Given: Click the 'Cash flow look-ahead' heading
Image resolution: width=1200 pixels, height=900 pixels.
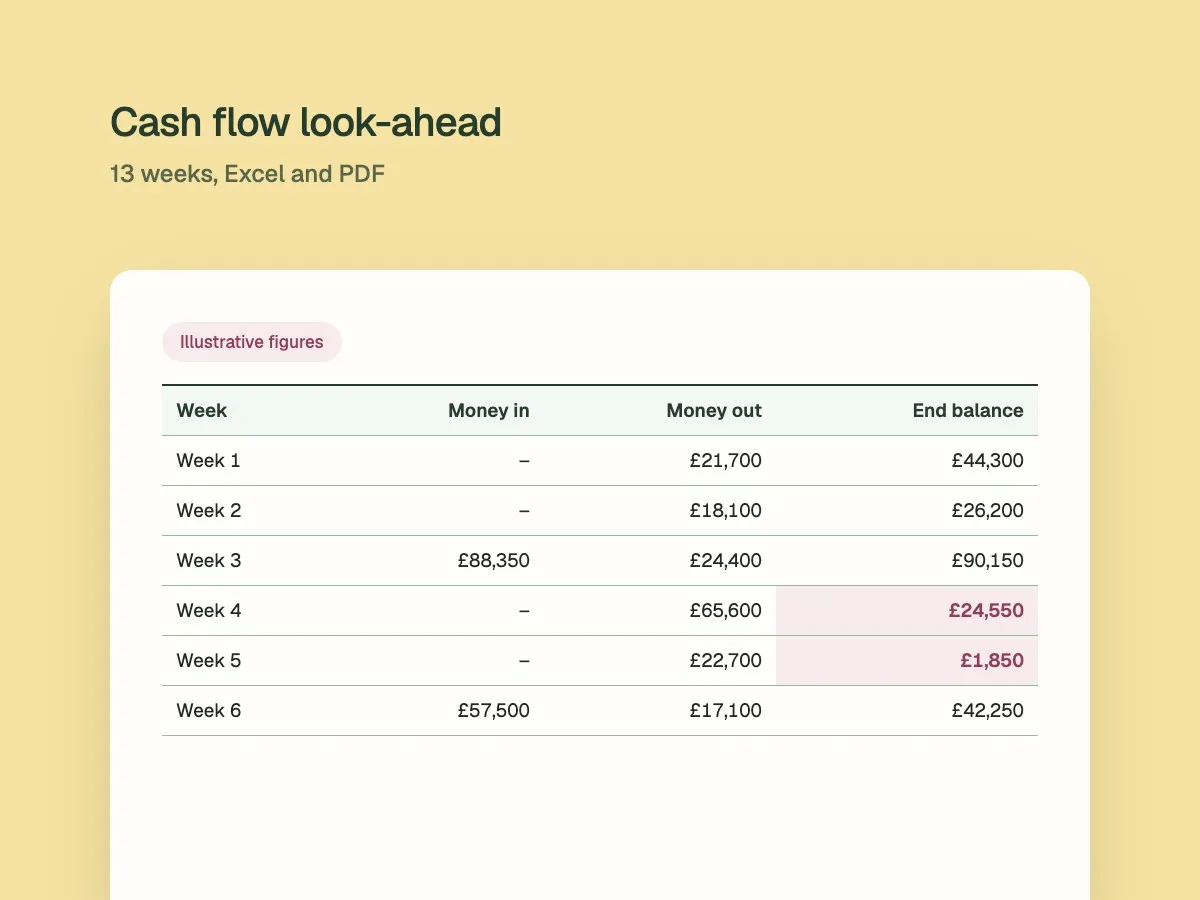Looking at the screenshot, I should tap(306, 122).
